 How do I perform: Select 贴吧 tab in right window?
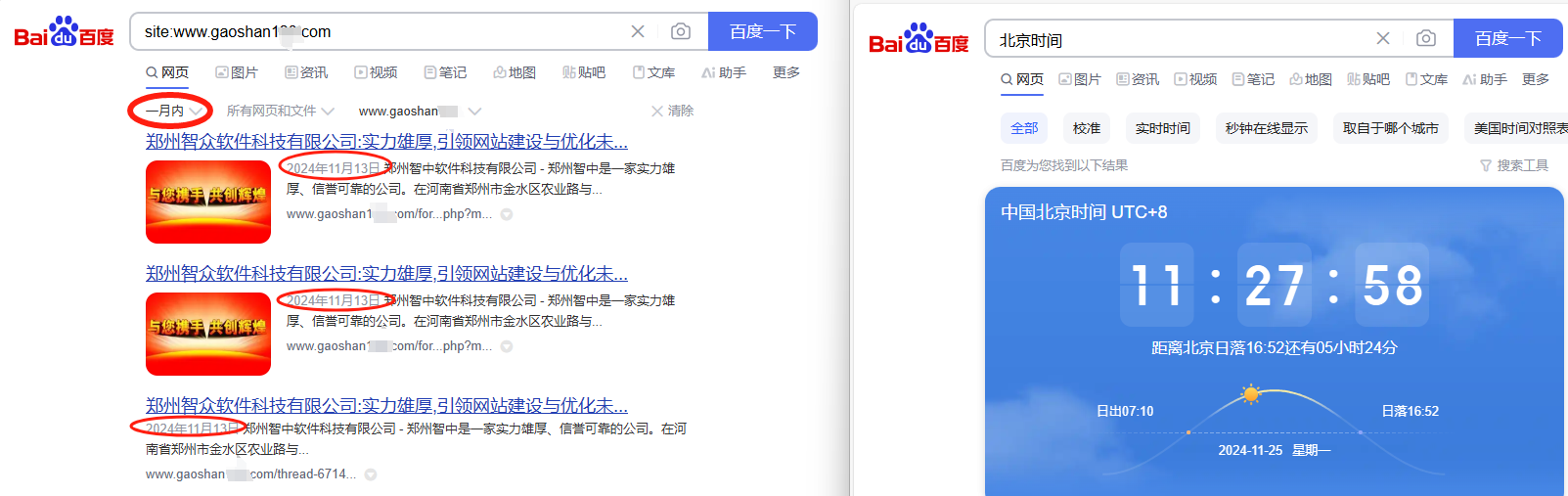pyautogui.click(x=1368, y=79)
